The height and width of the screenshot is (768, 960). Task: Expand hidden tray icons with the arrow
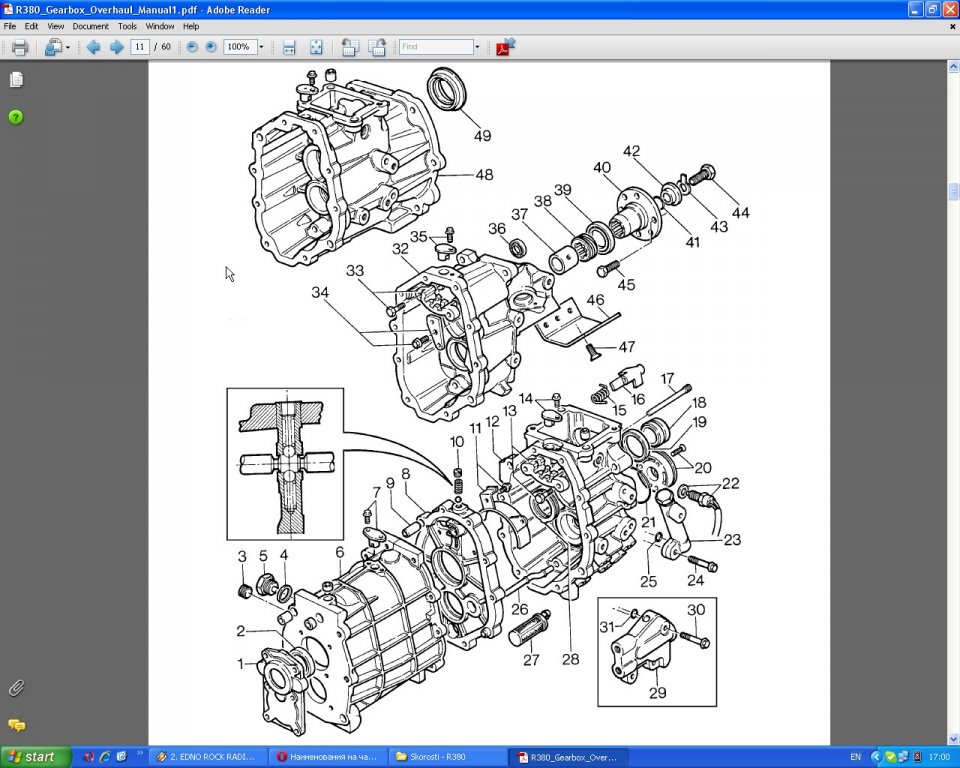click(x=876, y=758)
